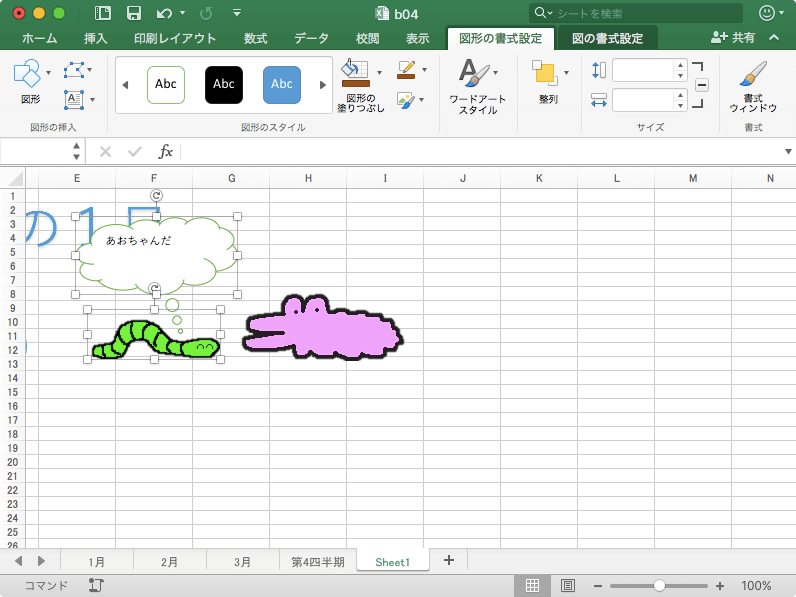Screen dimensions: 796x597
Task: Decrease shape width with down stepper
Action: tap(680, 105)
